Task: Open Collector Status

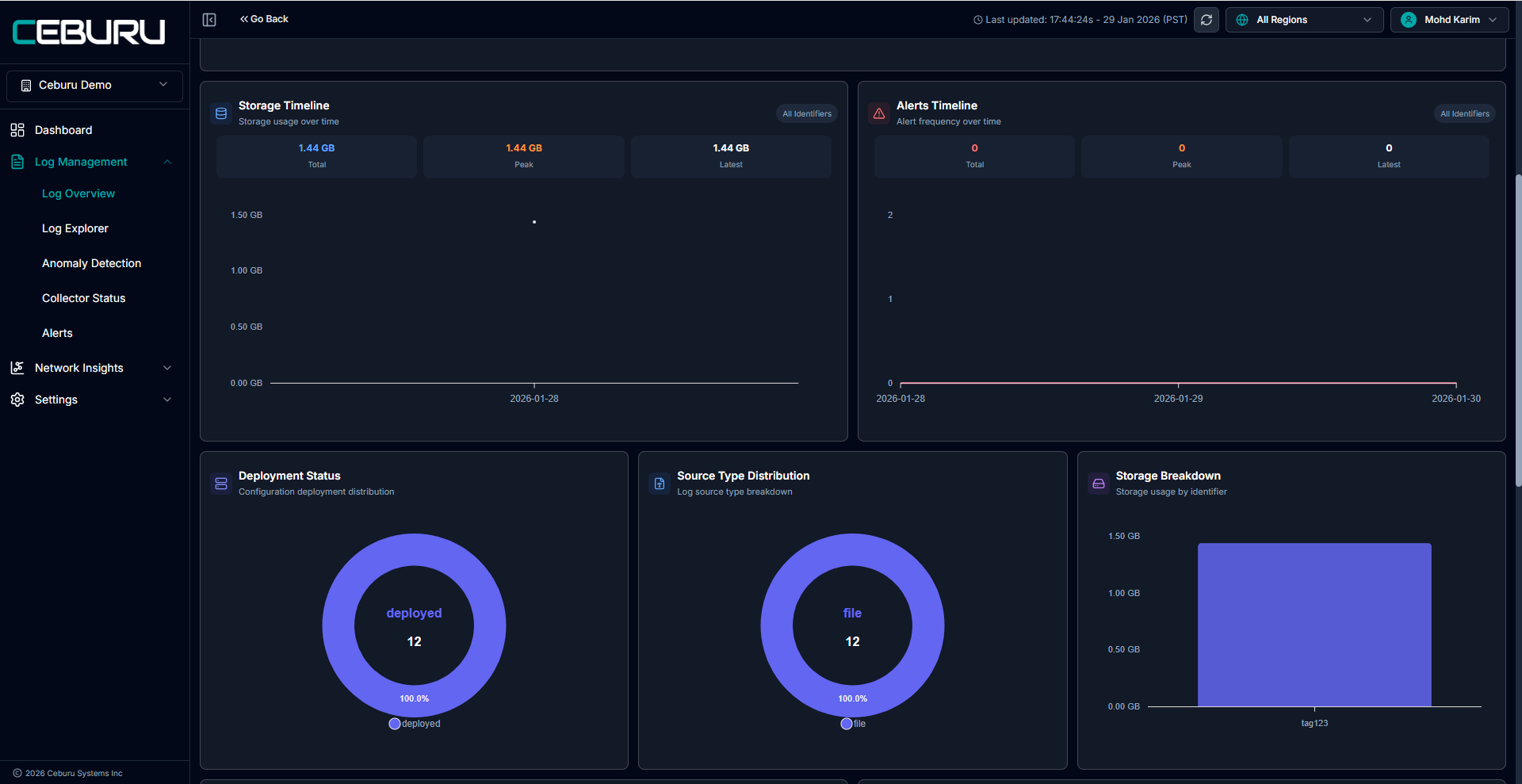Action: tap(84, 298)
